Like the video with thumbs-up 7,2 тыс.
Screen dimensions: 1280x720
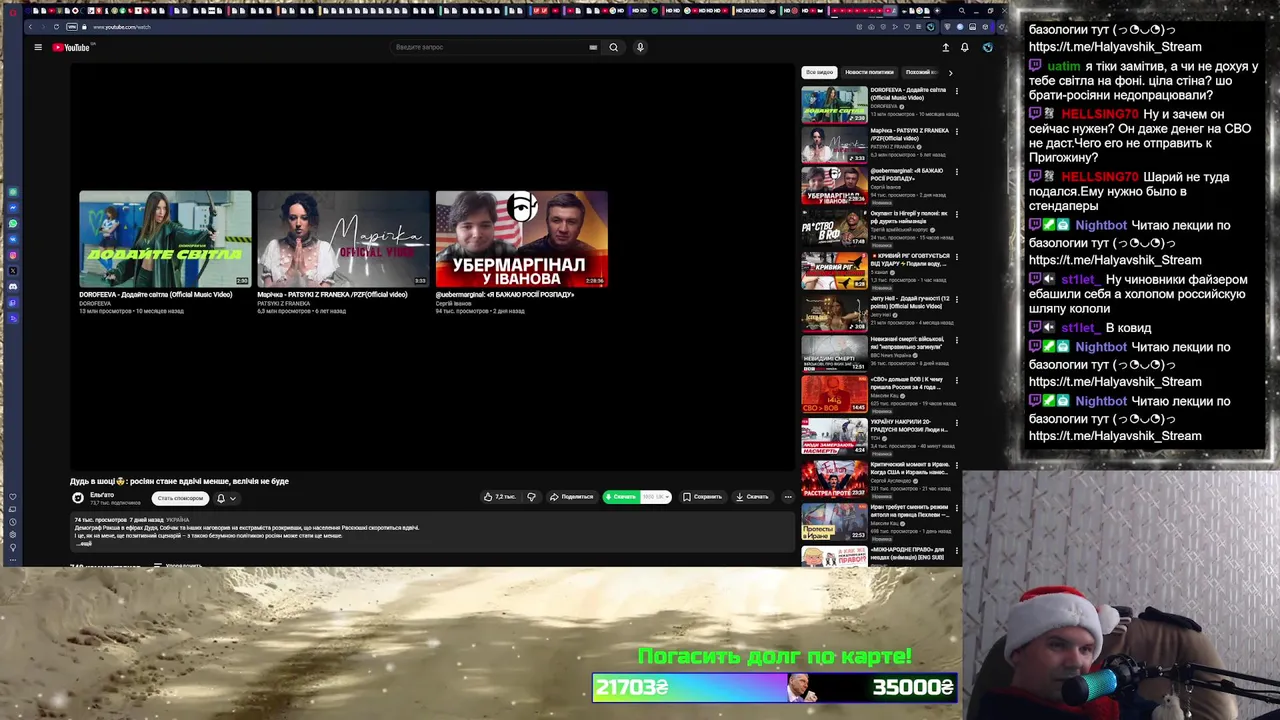[499, 497]
